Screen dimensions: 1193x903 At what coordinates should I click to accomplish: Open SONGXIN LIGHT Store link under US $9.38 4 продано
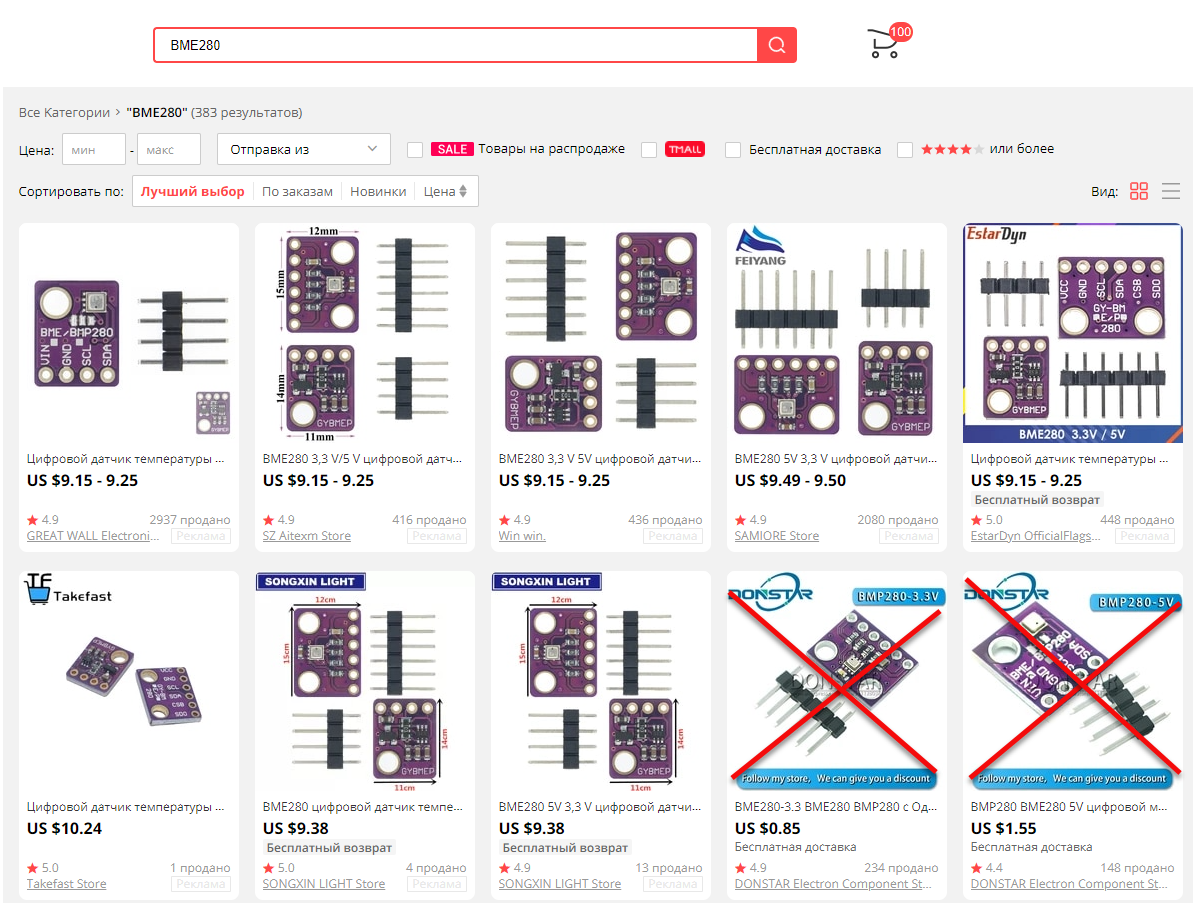(x=323, y=883)
